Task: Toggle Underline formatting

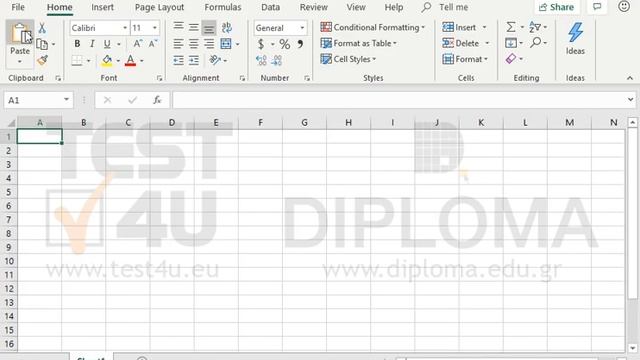Action: (107, 44)
